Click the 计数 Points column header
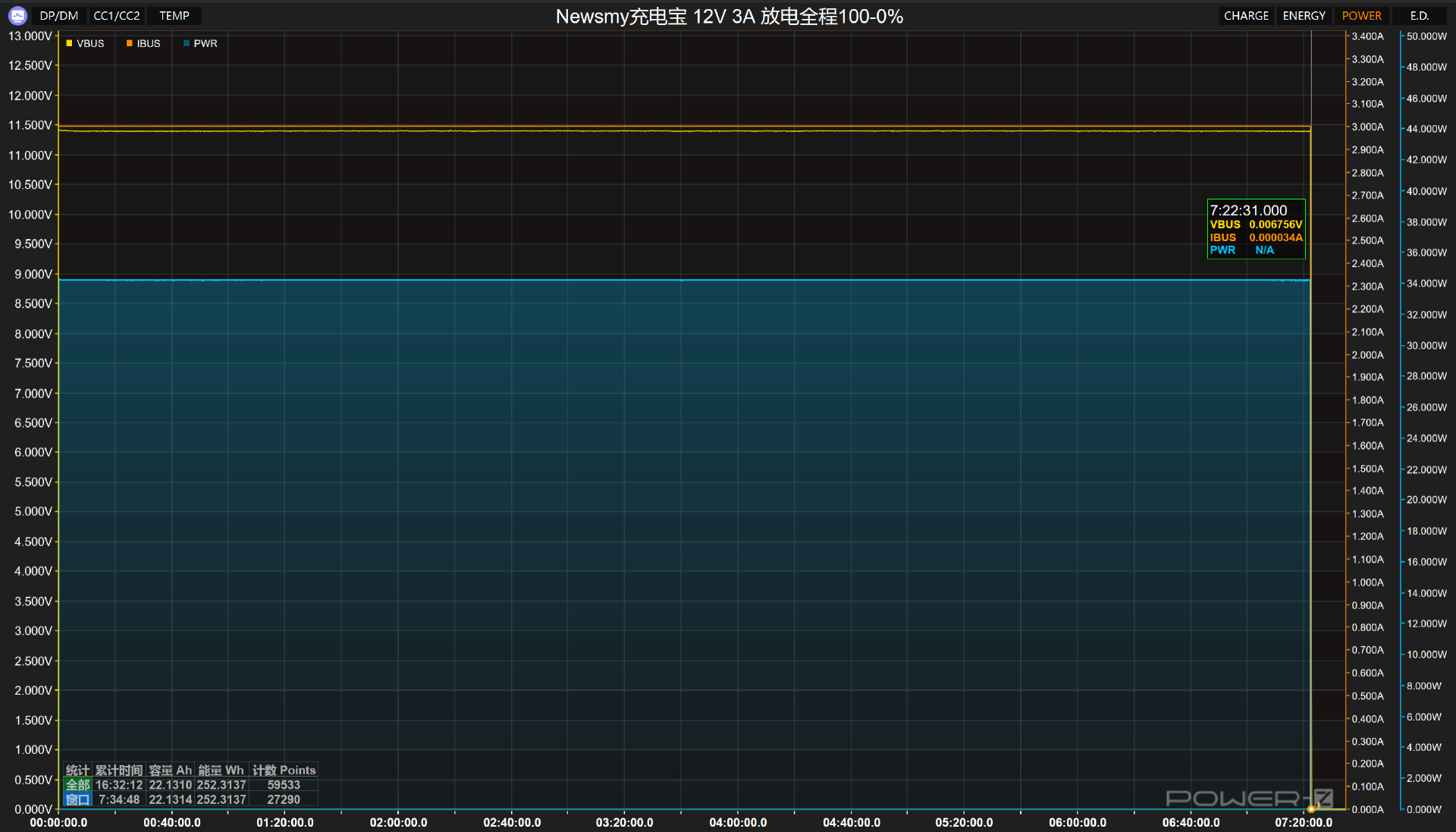1456x832 pixels. 284,770
